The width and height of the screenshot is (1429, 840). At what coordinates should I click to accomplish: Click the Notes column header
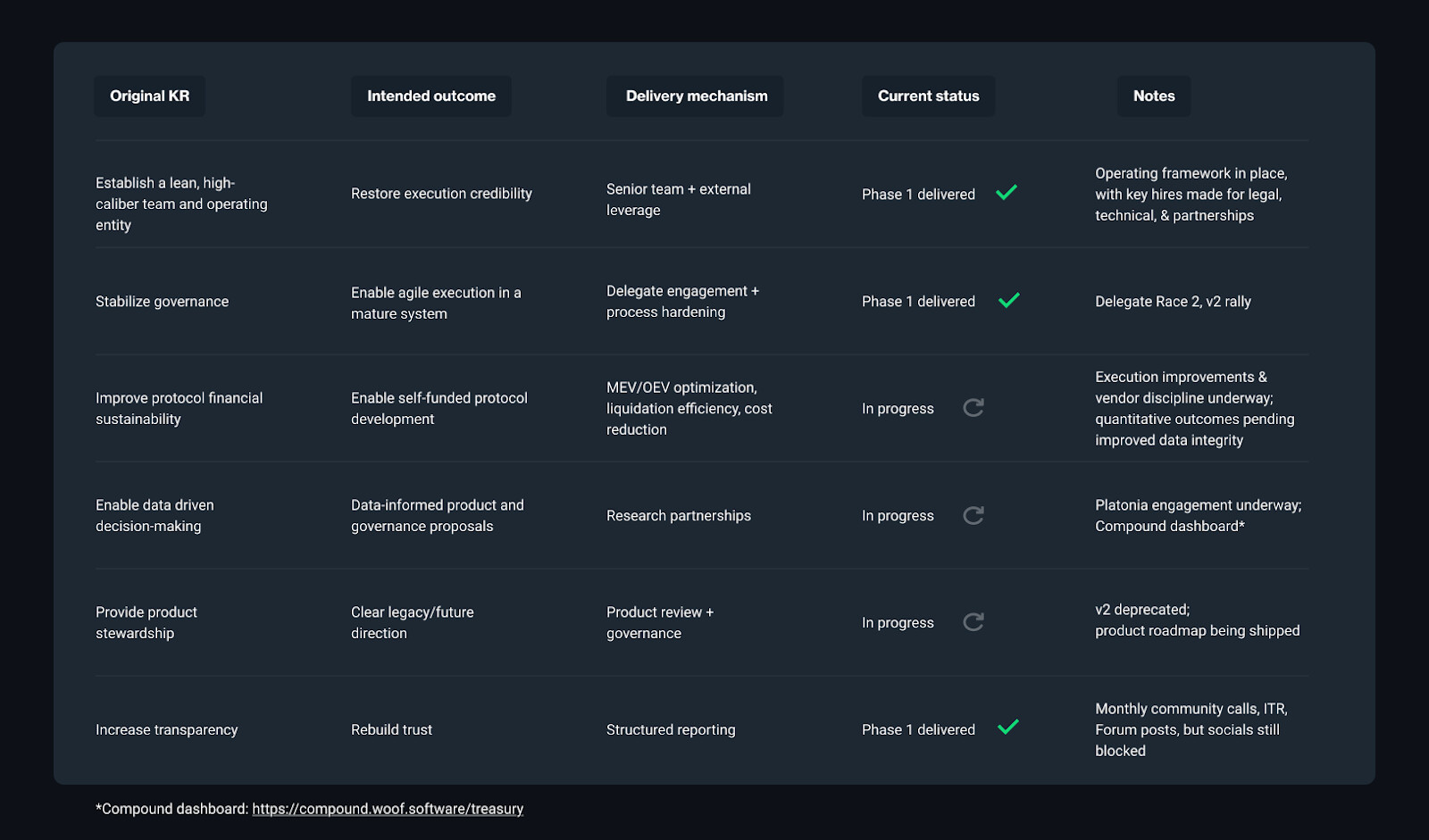pyautogui.click(x=1154, y=96)
